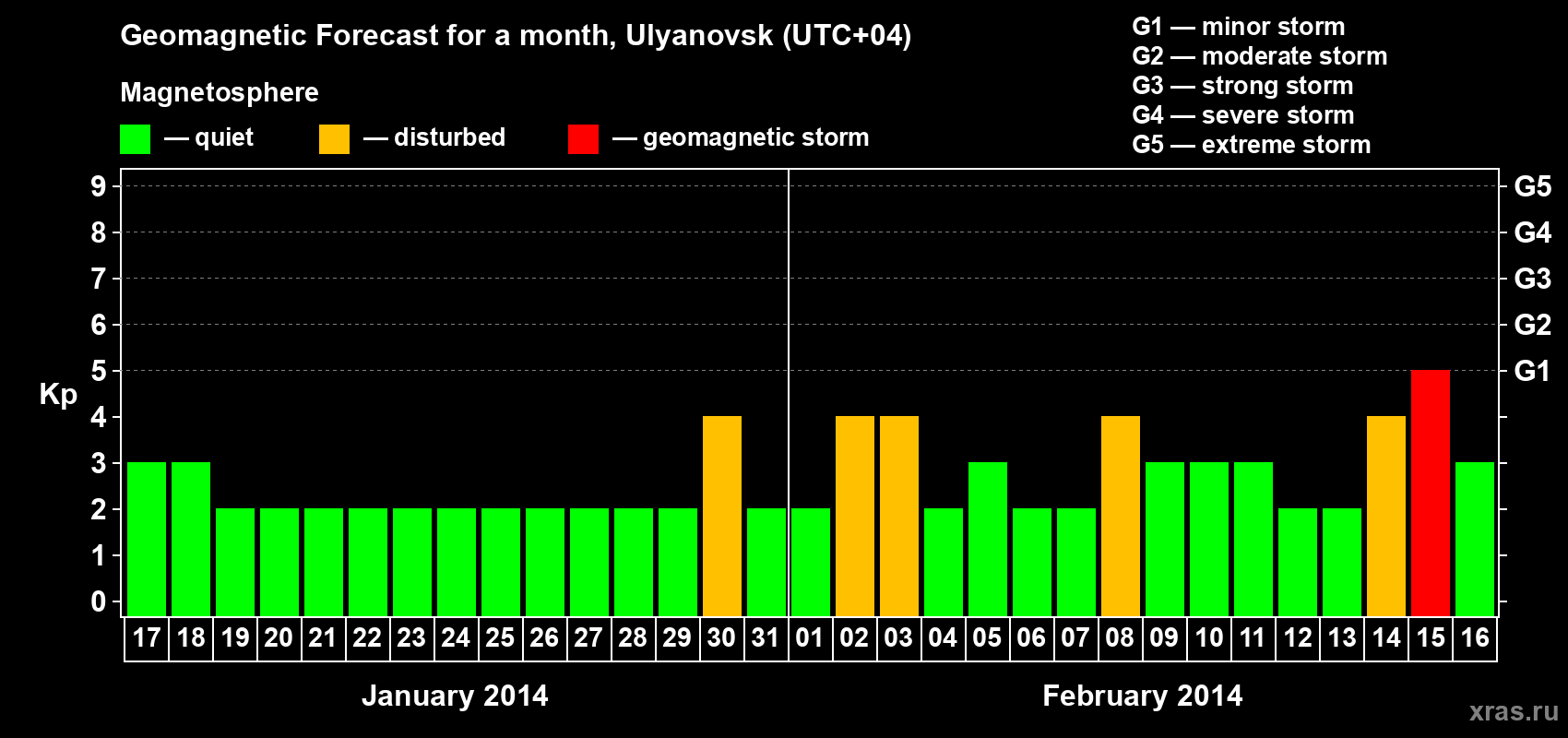
Task: Click the 'quiet' legend label
Action: [224, 138]
